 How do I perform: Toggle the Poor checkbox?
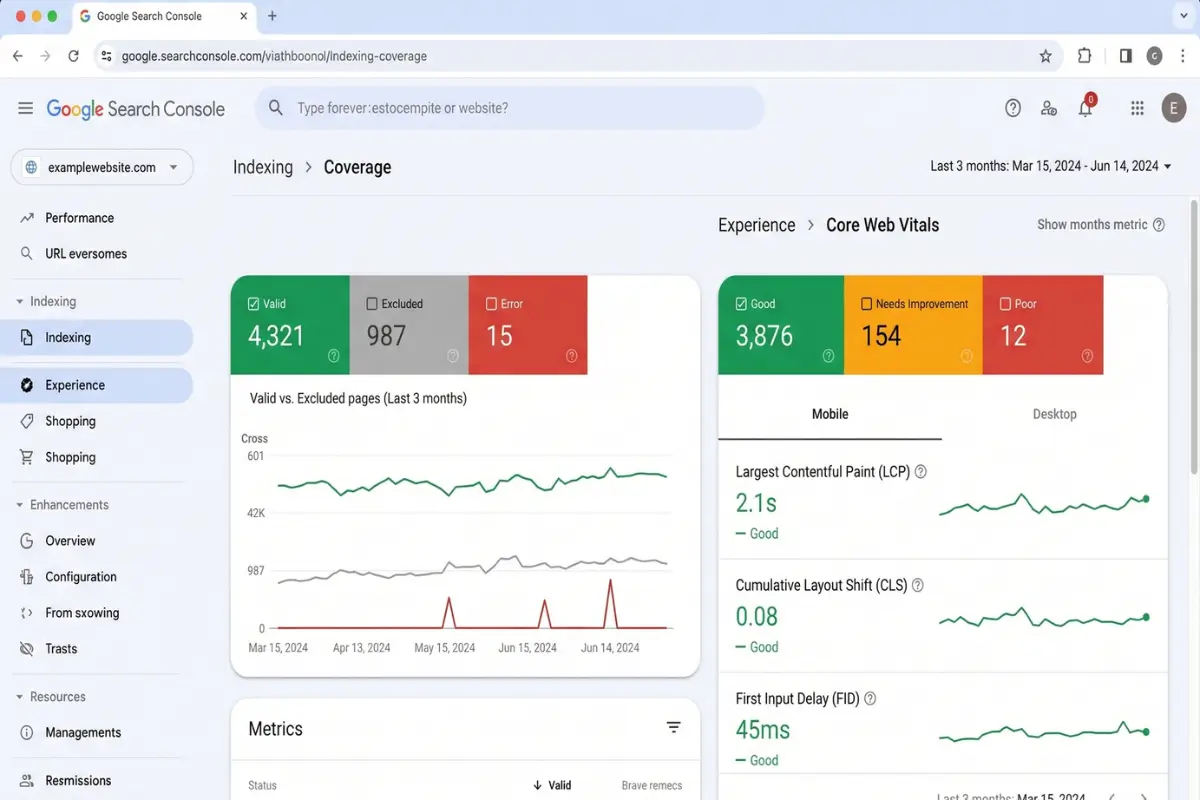pyautogui.click(x=1005, y=303)
